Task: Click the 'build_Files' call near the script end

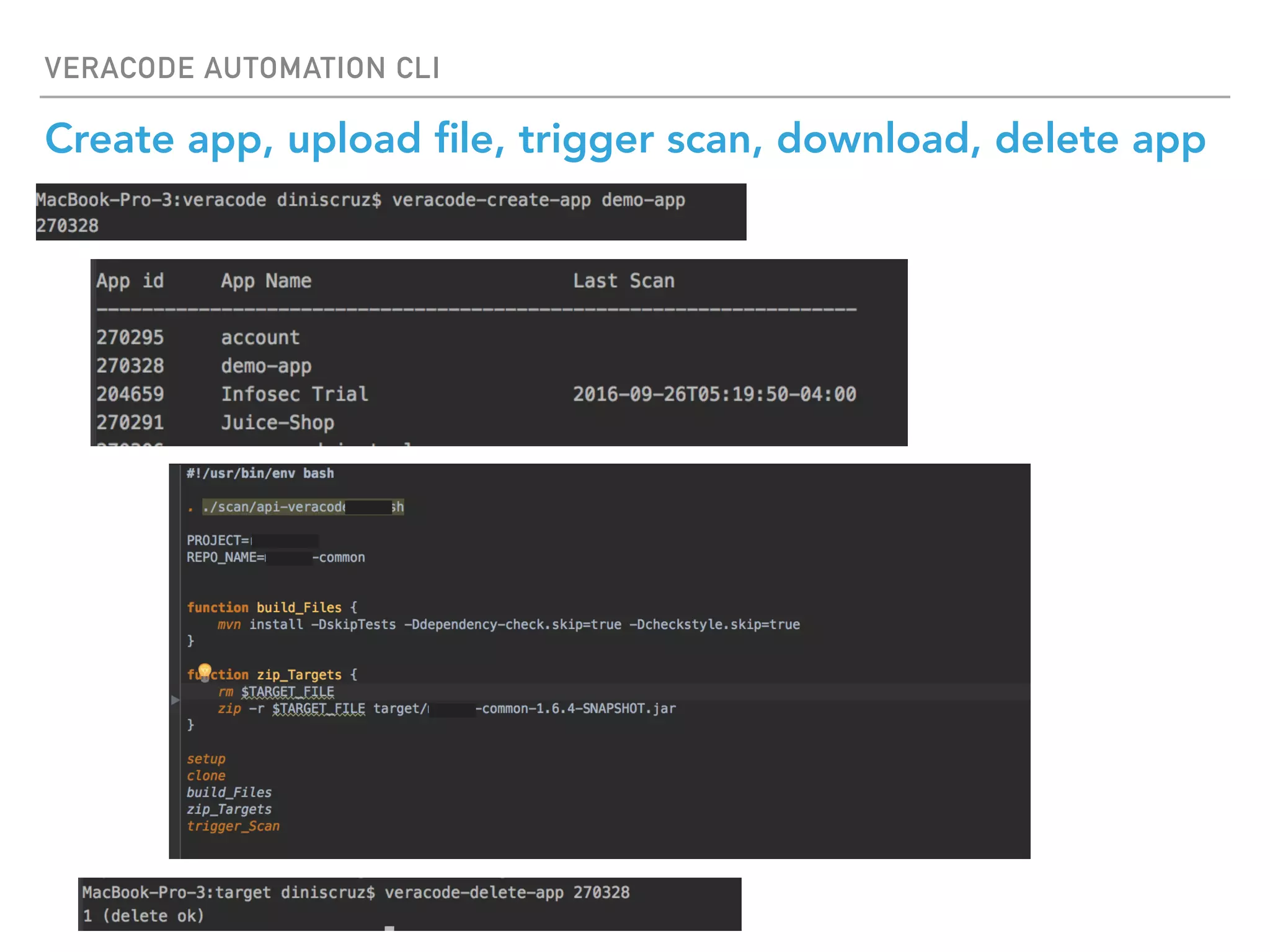Action: [229, 793]
